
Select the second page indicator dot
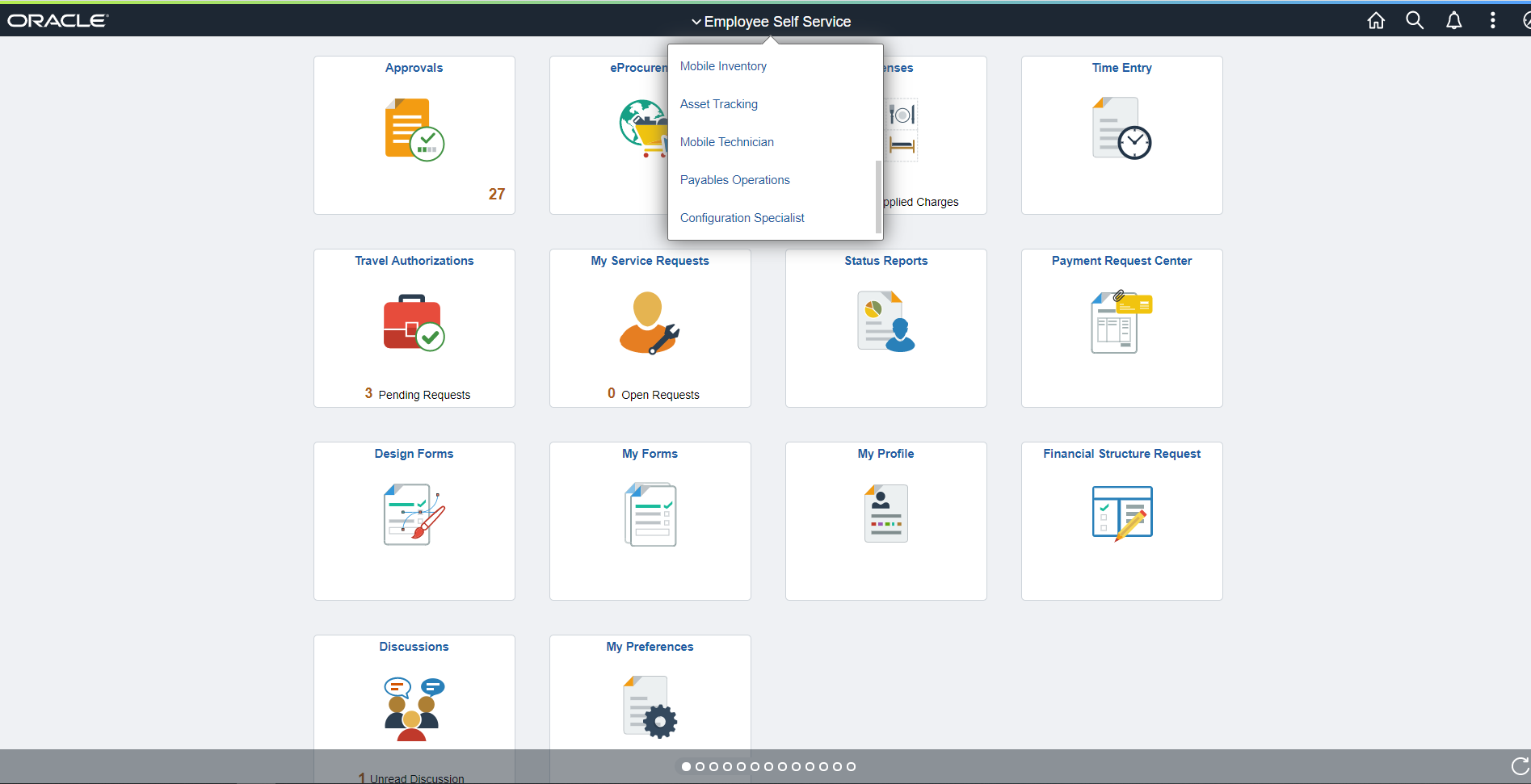click(700, 767)
